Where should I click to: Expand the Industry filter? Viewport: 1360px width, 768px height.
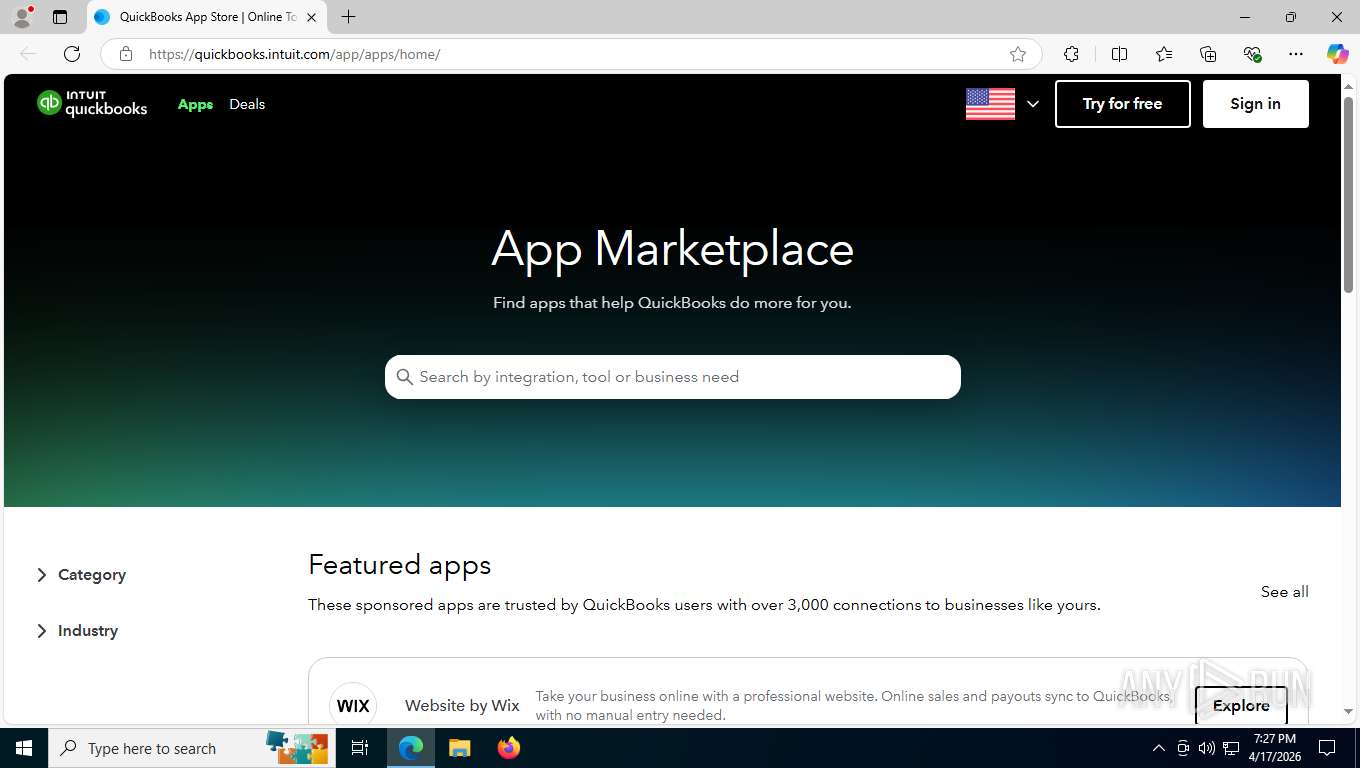tap(77, 631)
